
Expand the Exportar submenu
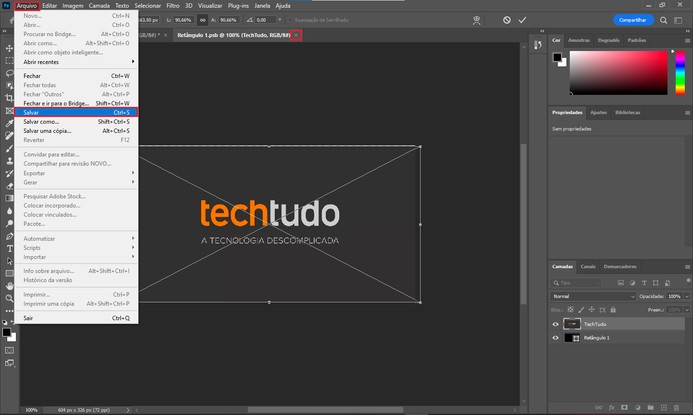76,173
